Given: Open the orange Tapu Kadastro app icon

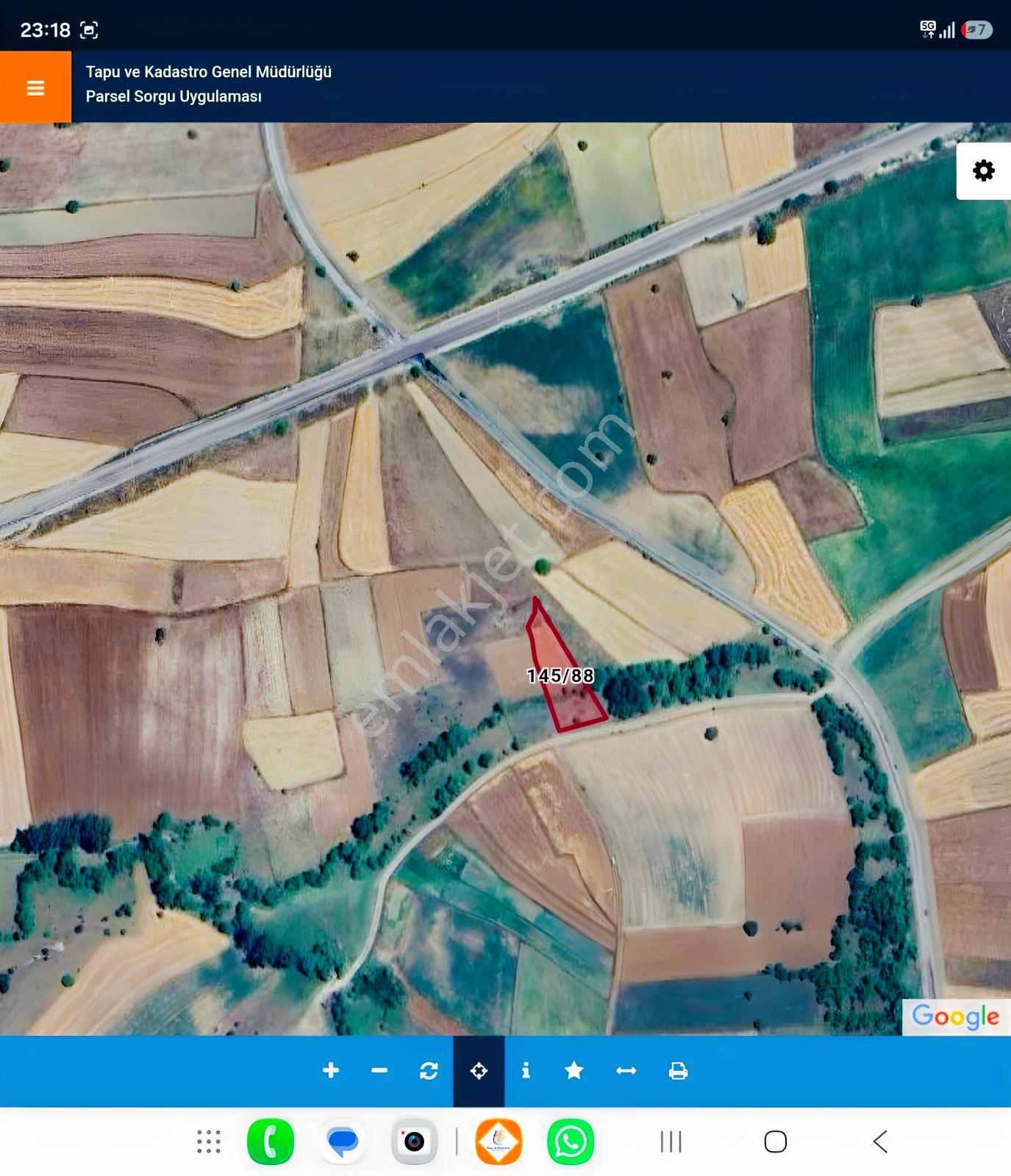Looking at the screenshot, I should click(x=499, y=1141).
